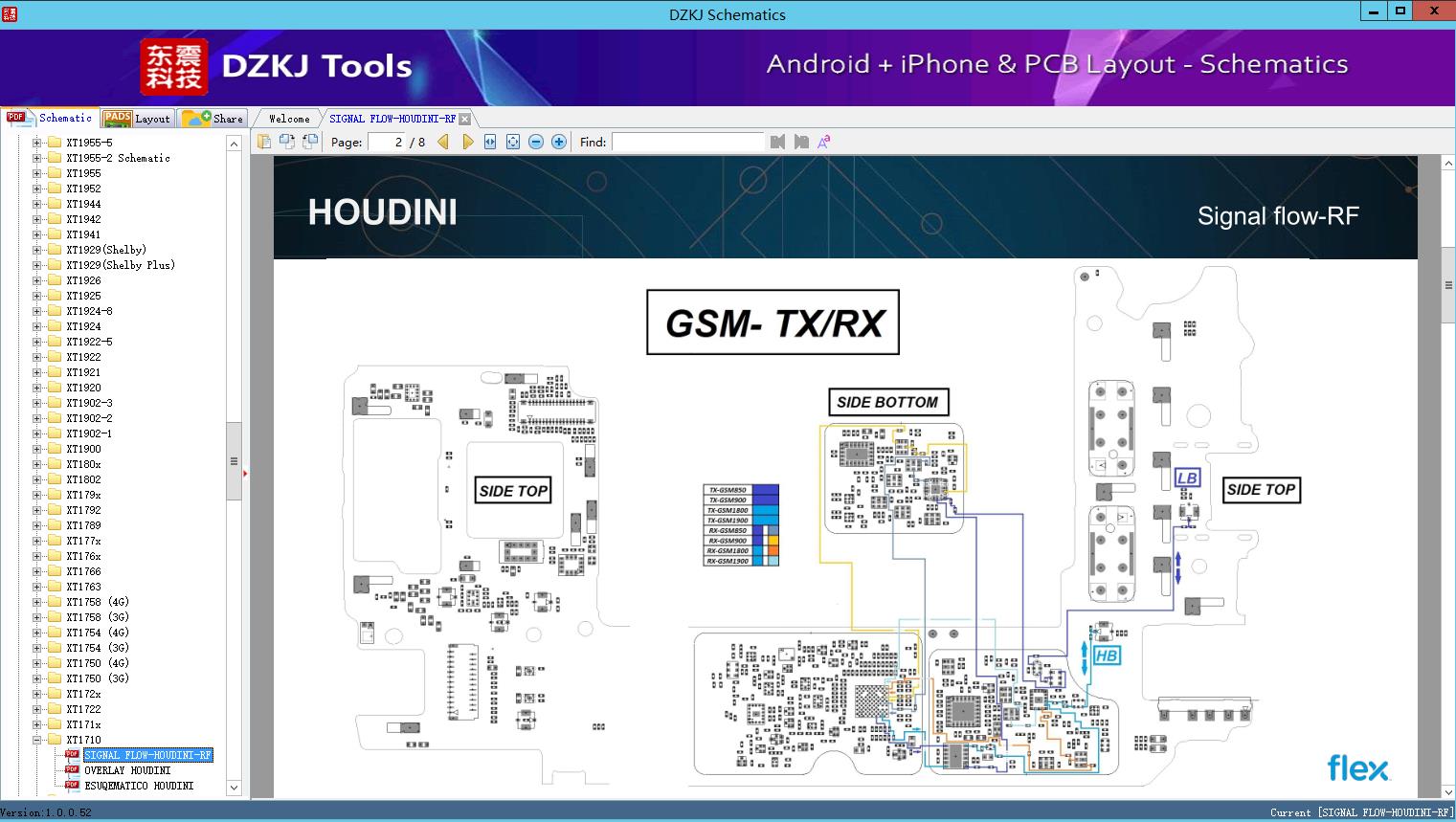Click the Find text input field

687,142
